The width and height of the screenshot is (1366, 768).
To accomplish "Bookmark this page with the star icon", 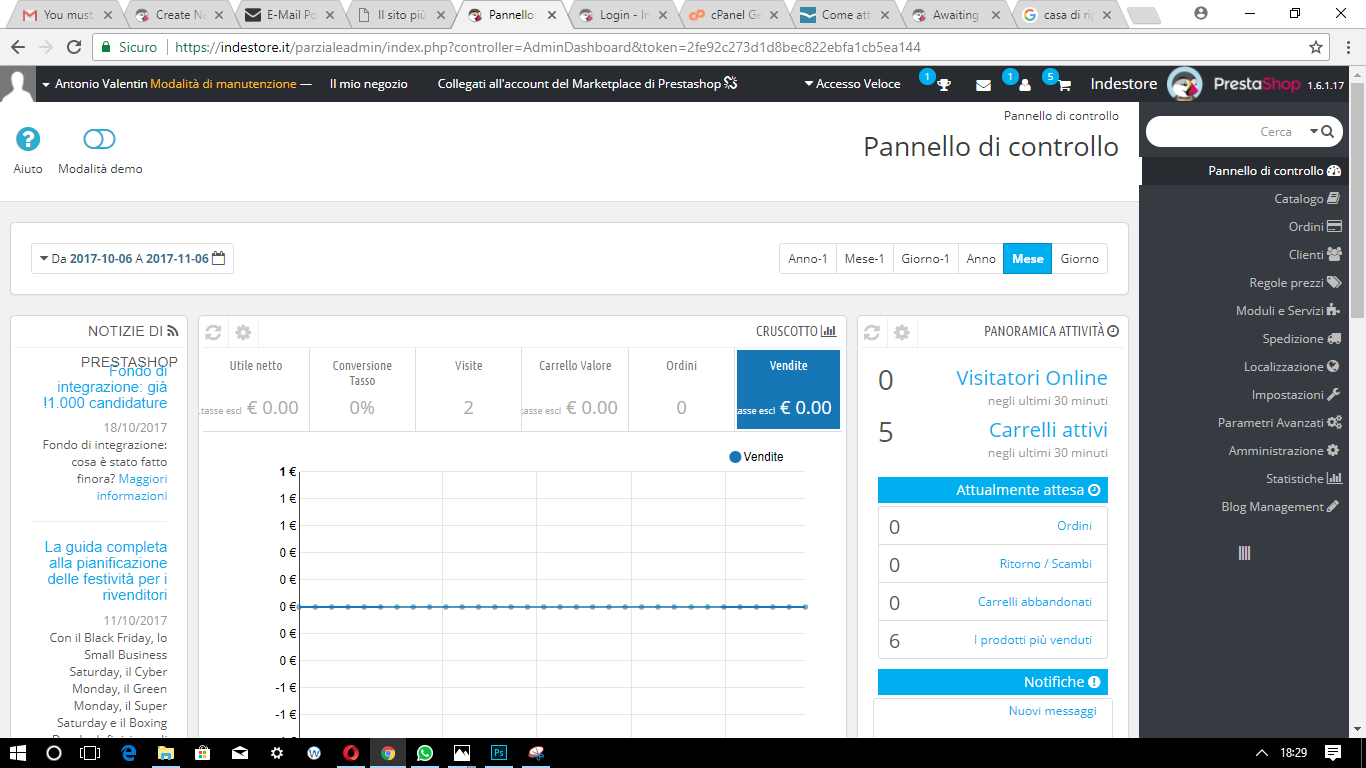I will (x=1316, y=47).
